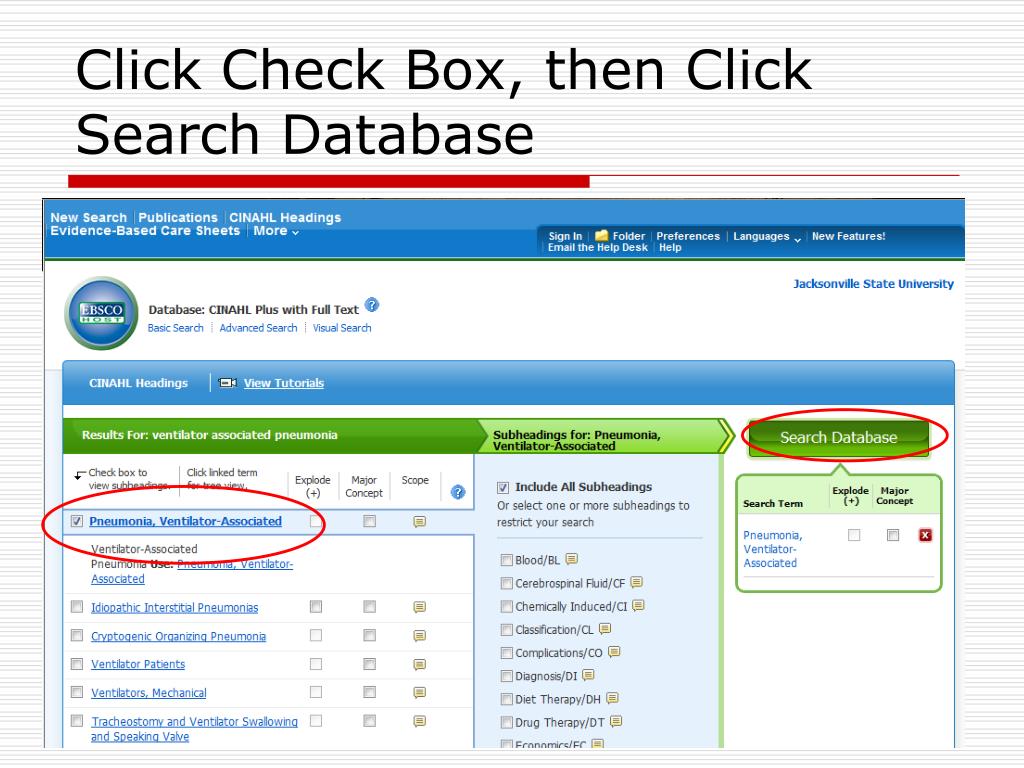Click the Help link in top bar
Screen dimensions: 1024x768
[x=670, y=248]
